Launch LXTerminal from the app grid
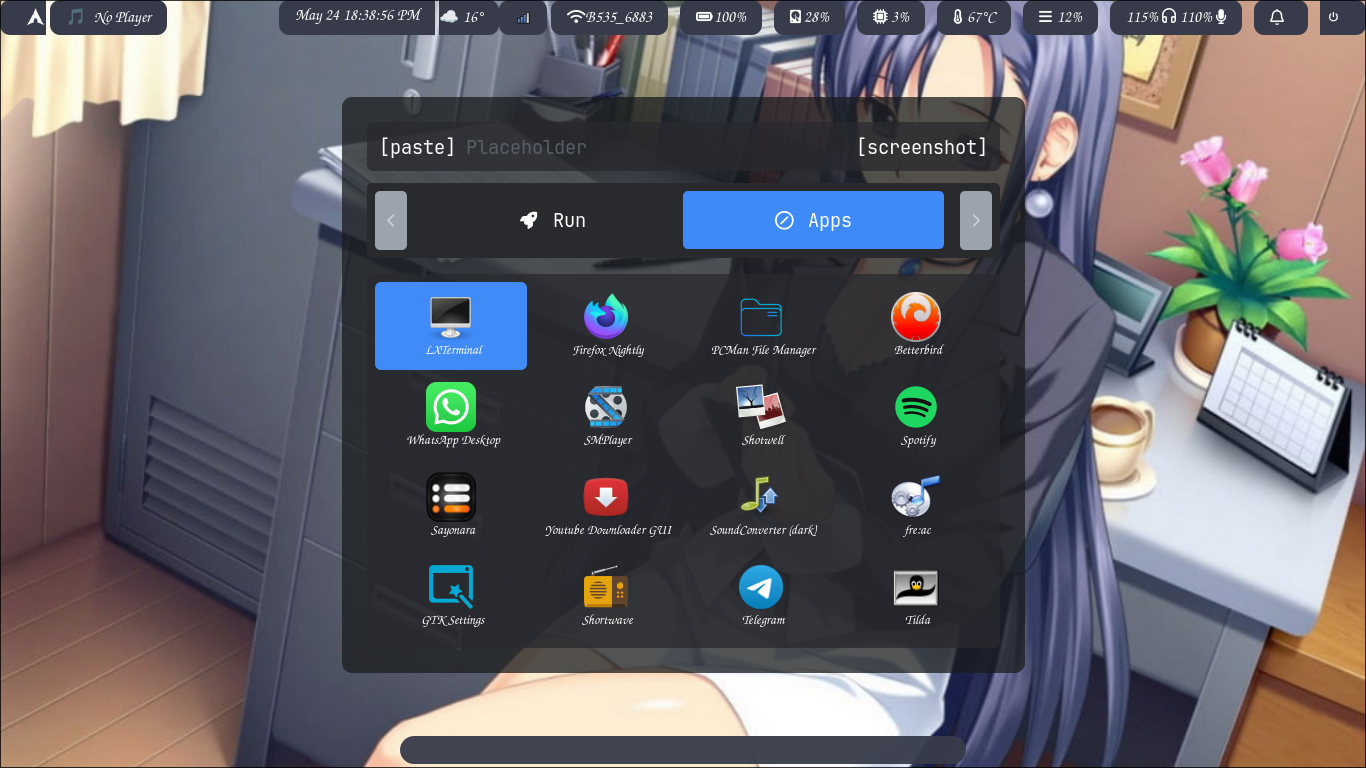 click(451, 326)
